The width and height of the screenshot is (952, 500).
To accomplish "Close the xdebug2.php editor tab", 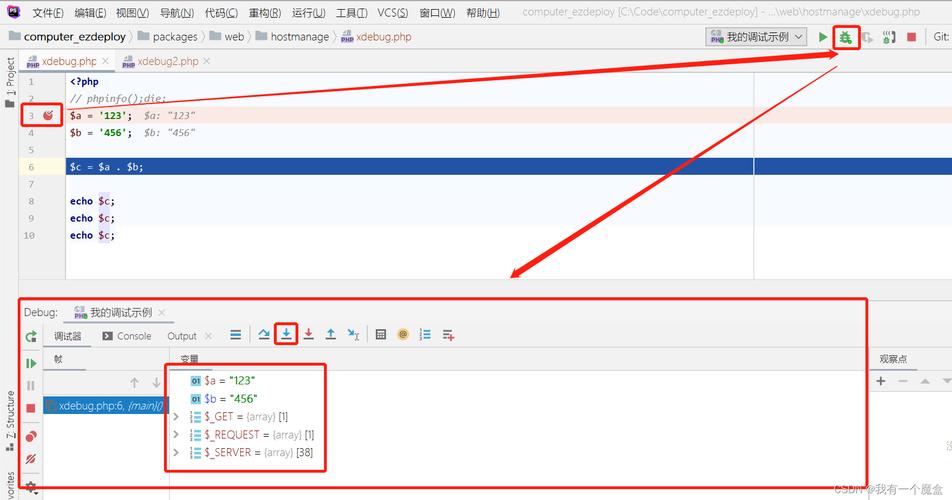I will point(206,61).
